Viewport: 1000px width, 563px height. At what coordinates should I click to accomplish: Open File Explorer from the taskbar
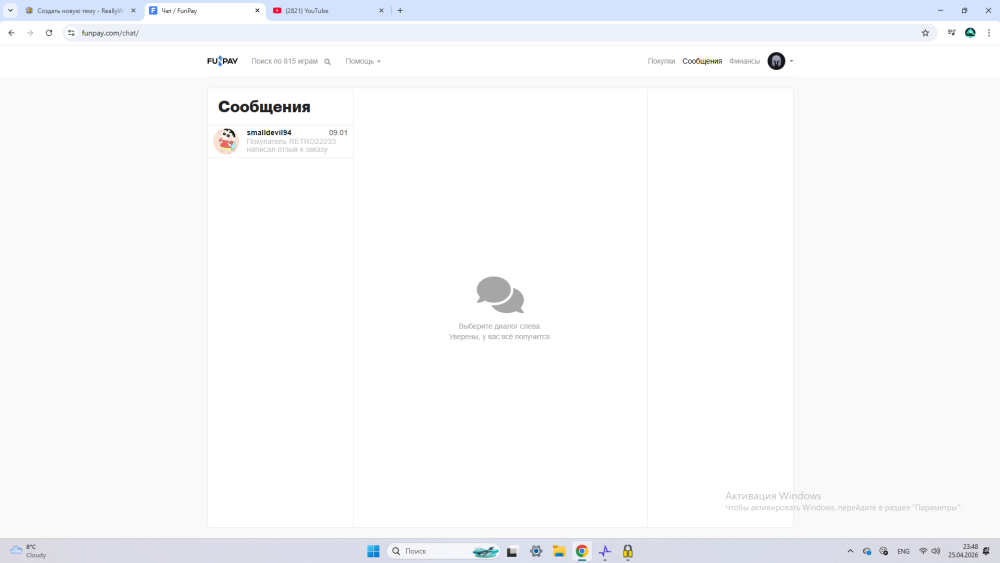559,552
